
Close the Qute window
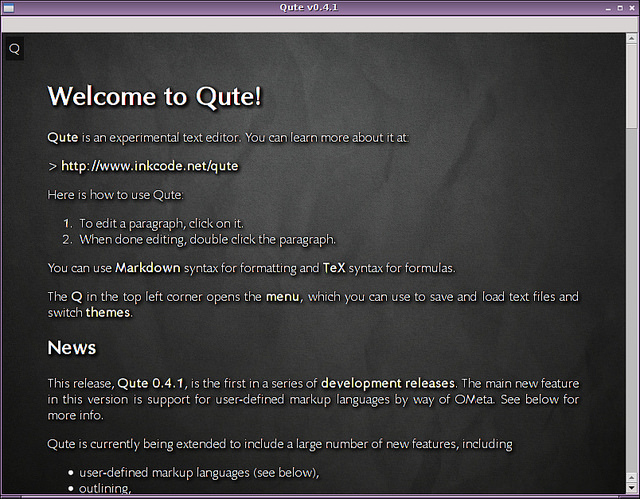(630, 7)
